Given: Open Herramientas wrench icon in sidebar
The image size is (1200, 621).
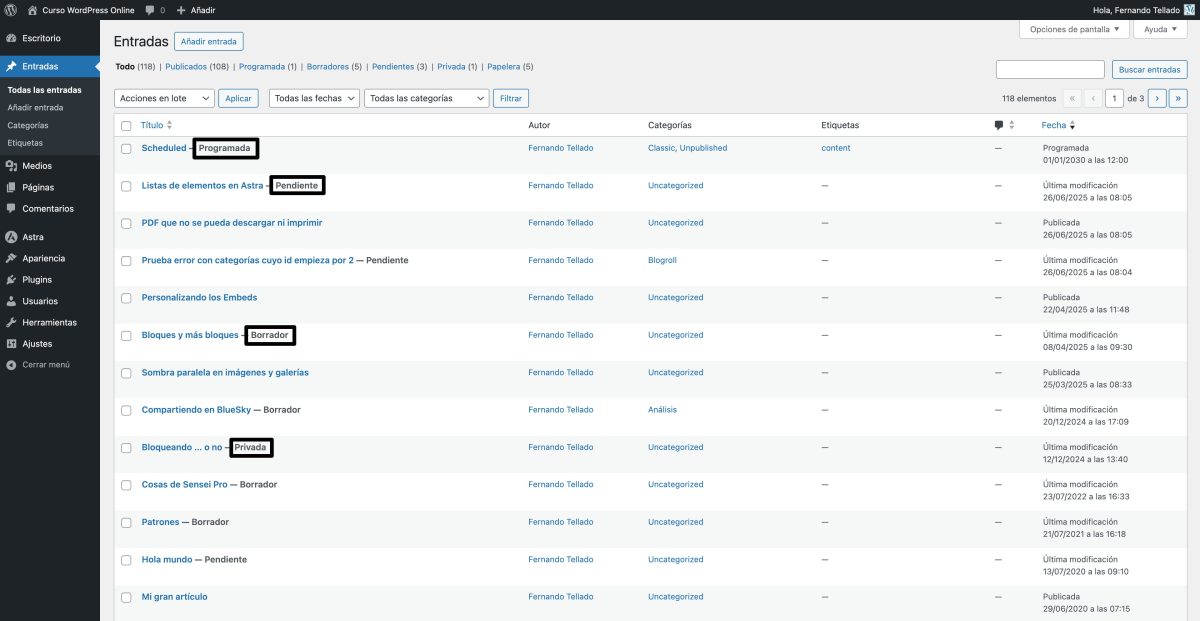Looking at the screenshot, I should (11, 322).
